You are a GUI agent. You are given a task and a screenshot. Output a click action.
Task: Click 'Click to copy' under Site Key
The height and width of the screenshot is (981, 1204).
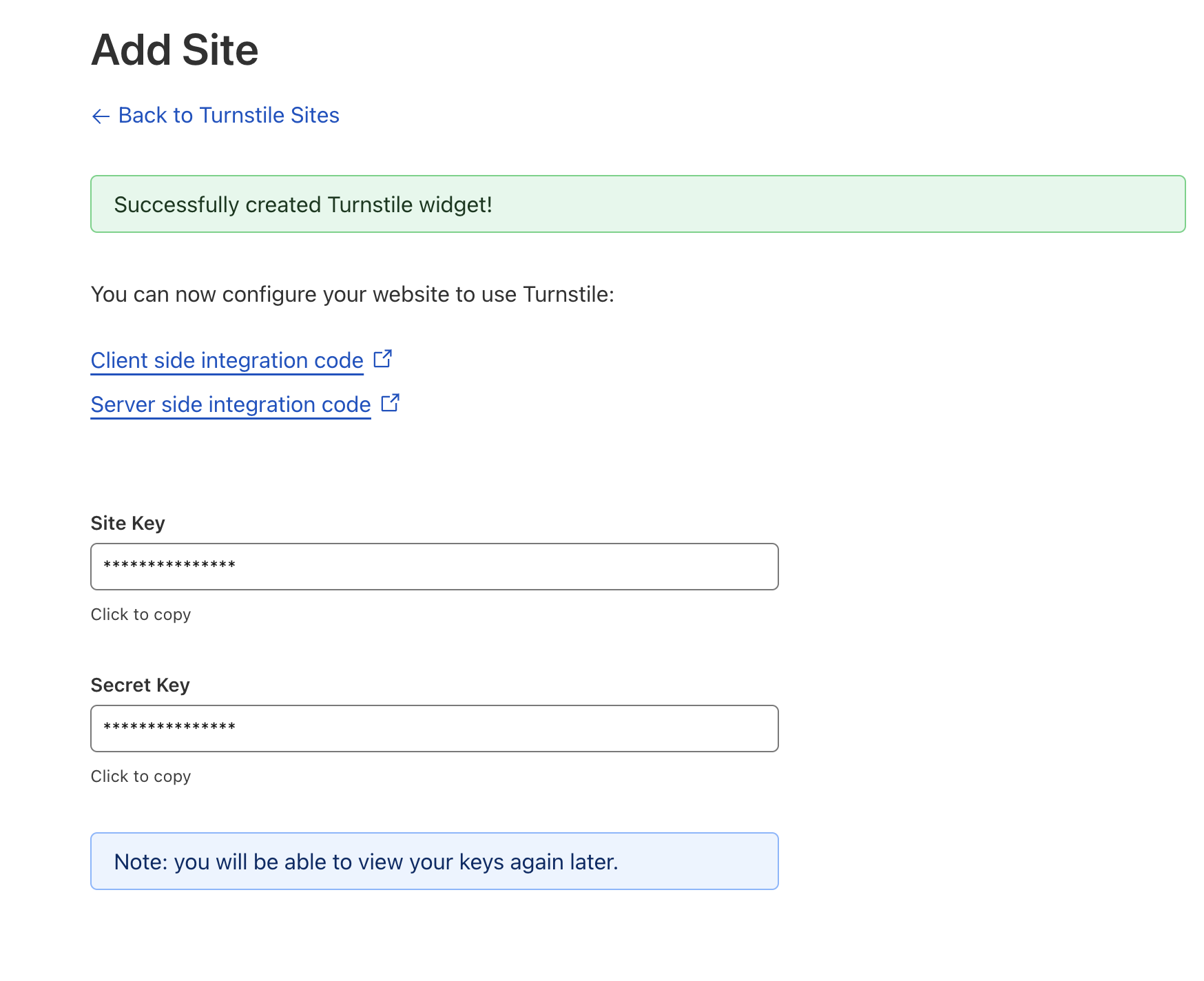pyautogui.click(x=141, y=615)
